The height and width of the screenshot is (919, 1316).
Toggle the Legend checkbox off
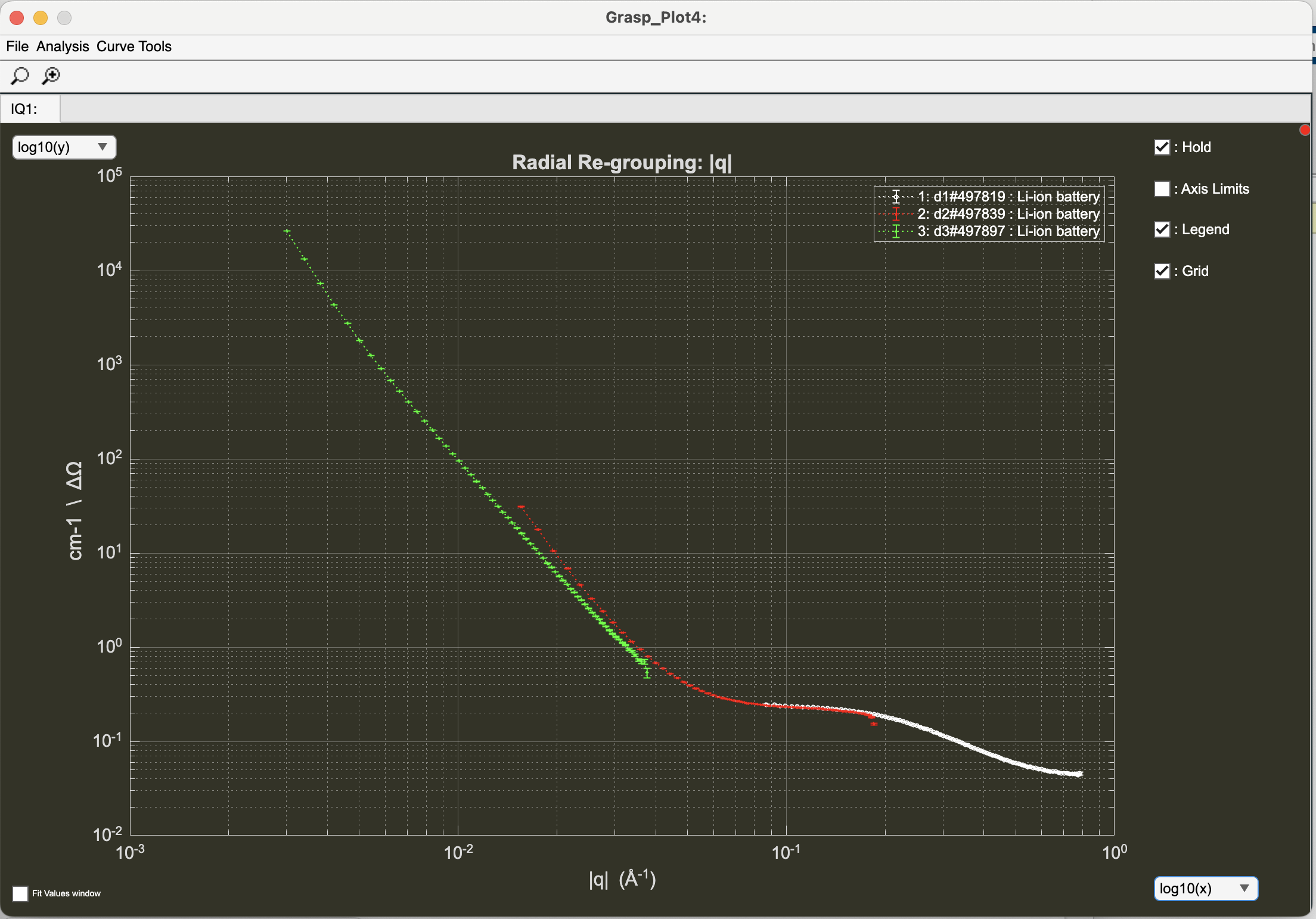coord(1162,229)
